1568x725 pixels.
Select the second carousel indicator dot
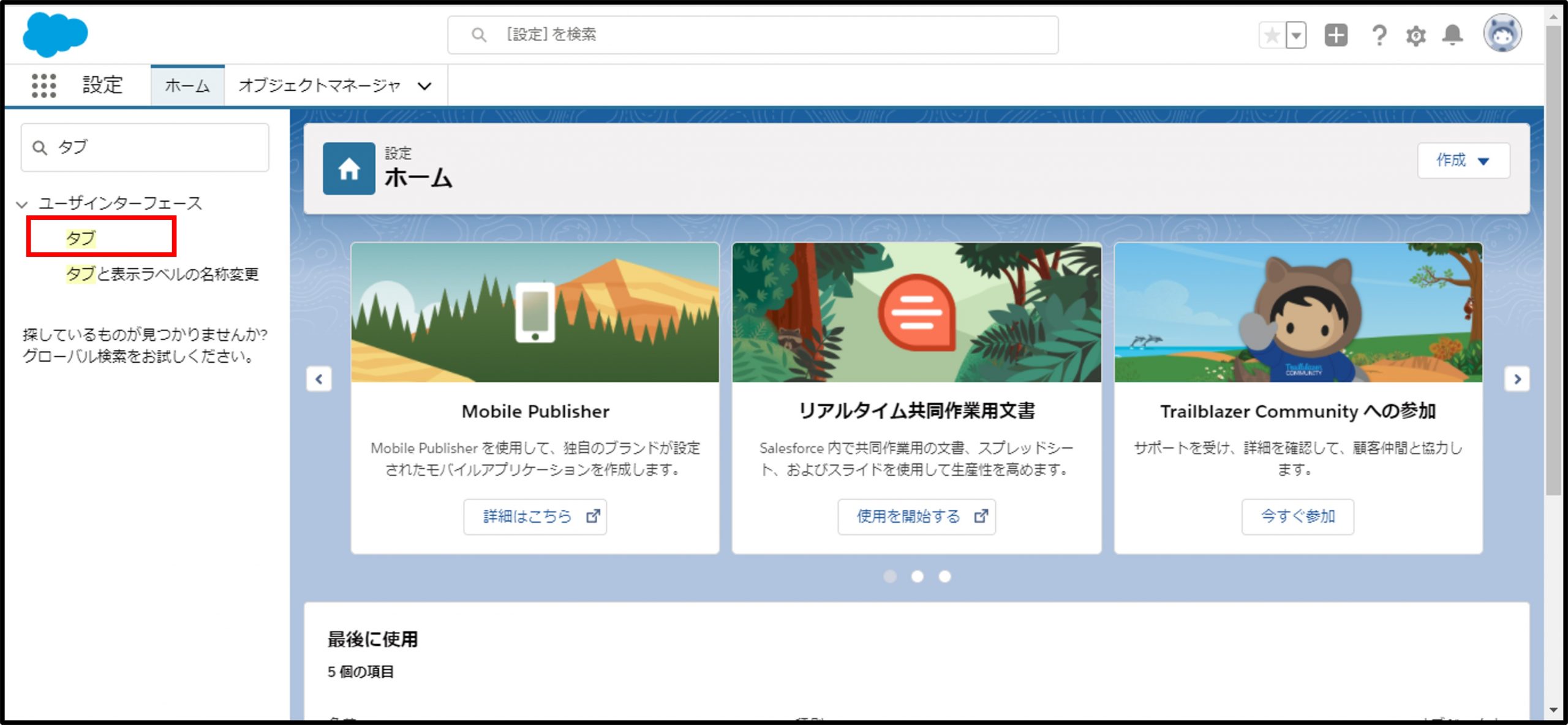[x=917, y=576]
